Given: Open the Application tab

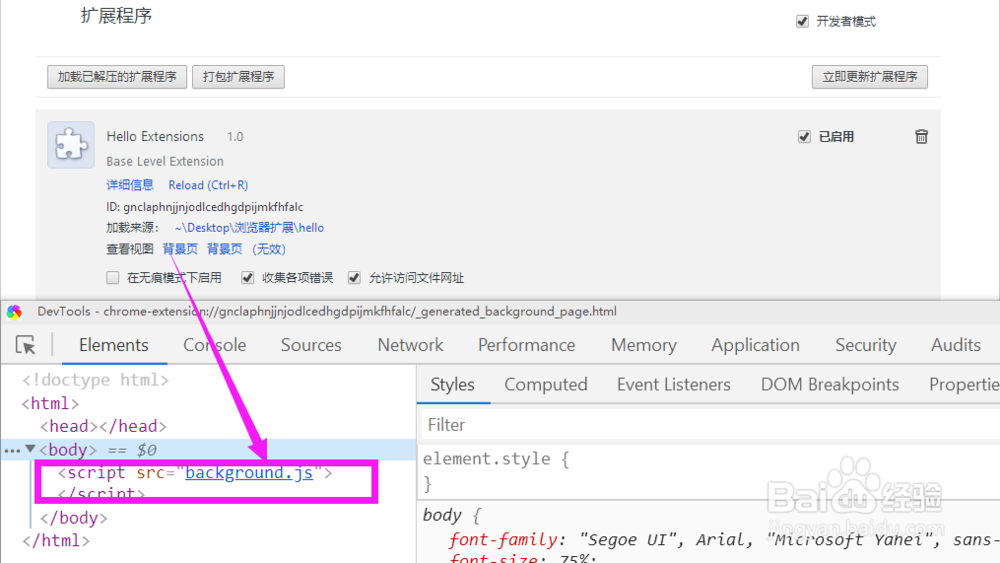Looking at the screenshot, I should coord(755,345).
